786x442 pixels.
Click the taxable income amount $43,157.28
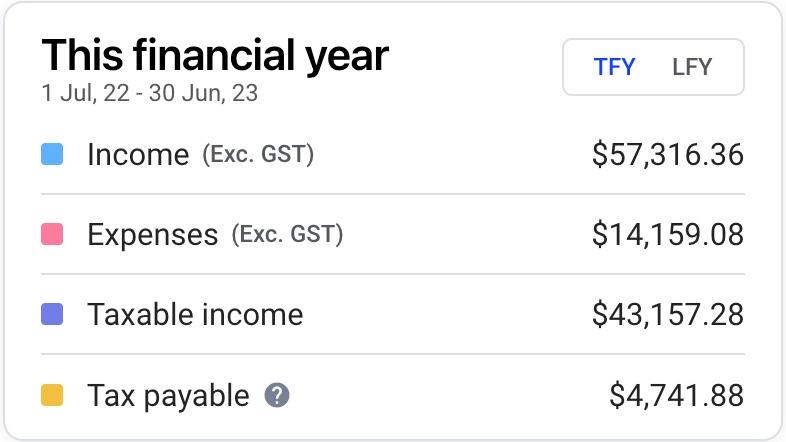[x=668, y=315]
